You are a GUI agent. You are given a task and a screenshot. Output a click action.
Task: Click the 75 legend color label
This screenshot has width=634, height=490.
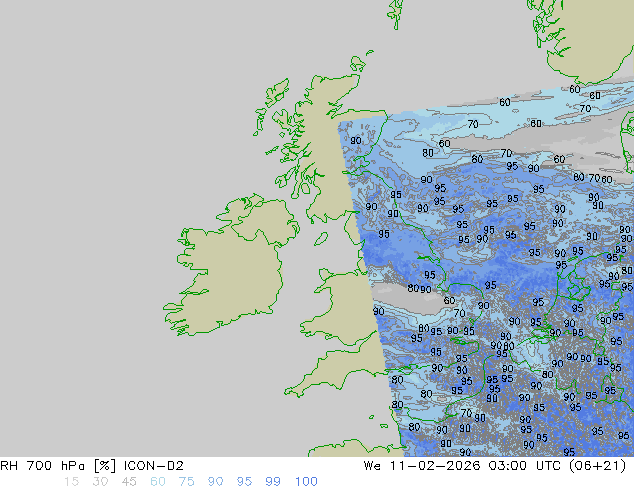[187, 482]
